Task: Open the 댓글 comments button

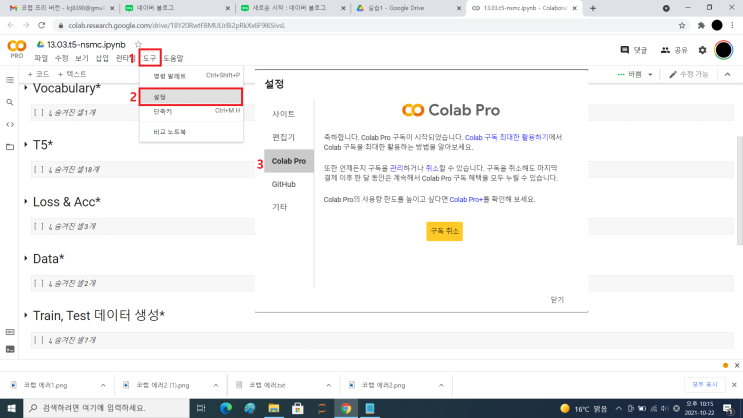Action: point(634,50)
